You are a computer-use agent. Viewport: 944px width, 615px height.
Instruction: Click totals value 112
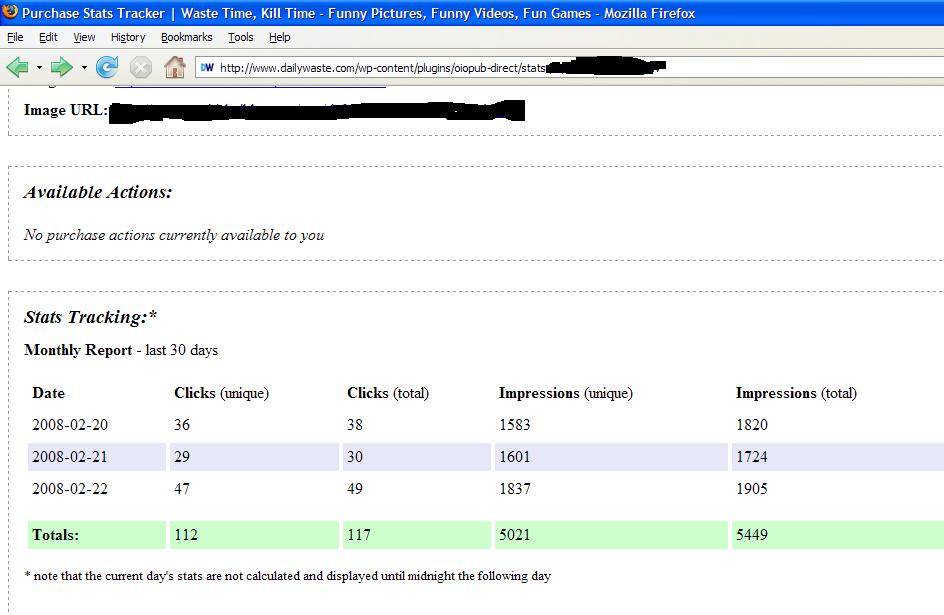pos(185,535)
